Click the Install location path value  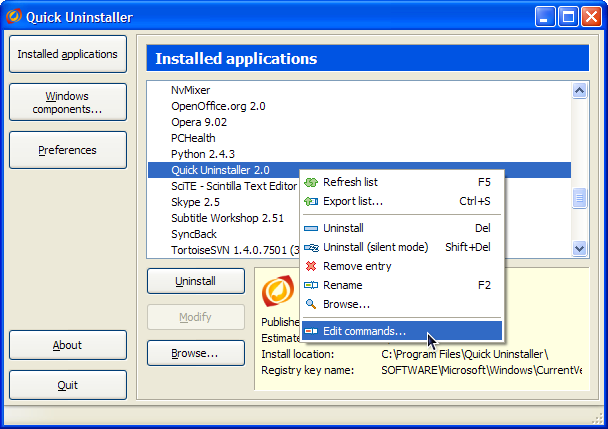pos(465,354)
